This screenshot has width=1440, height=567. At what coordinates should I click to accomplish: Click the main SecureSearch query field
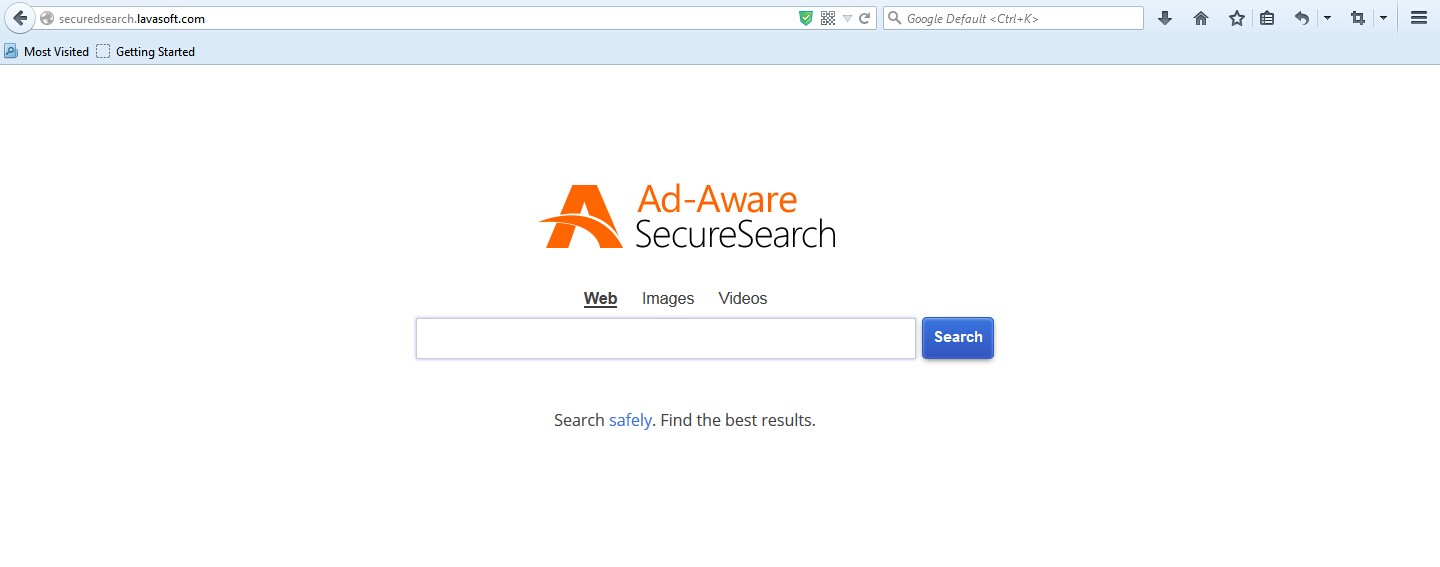(666, 338)
